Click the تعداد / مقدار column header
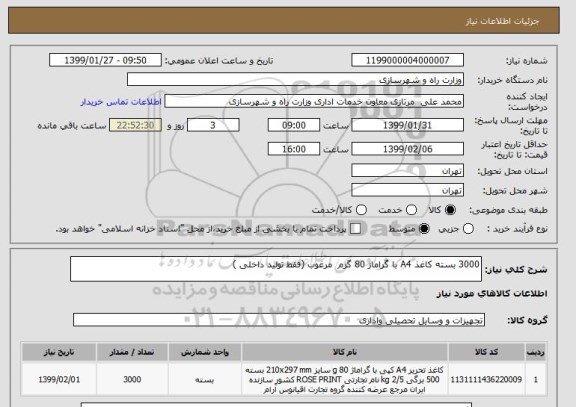 click(x=132, y=352)
